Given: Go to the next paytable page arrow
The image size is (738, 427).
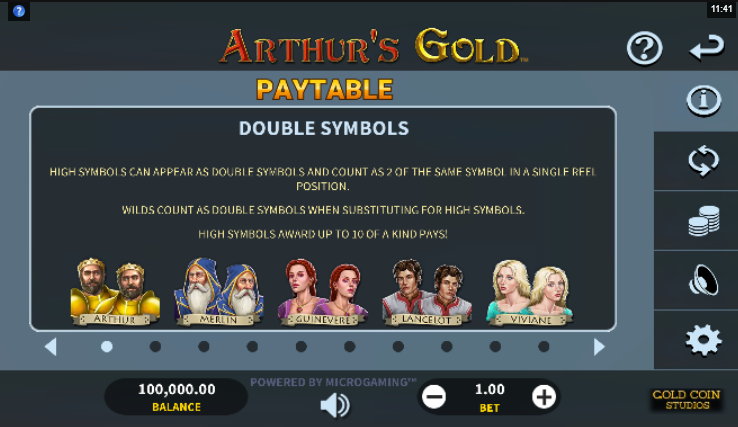Looking at the screenshot, I should click(x=599, y=347).
